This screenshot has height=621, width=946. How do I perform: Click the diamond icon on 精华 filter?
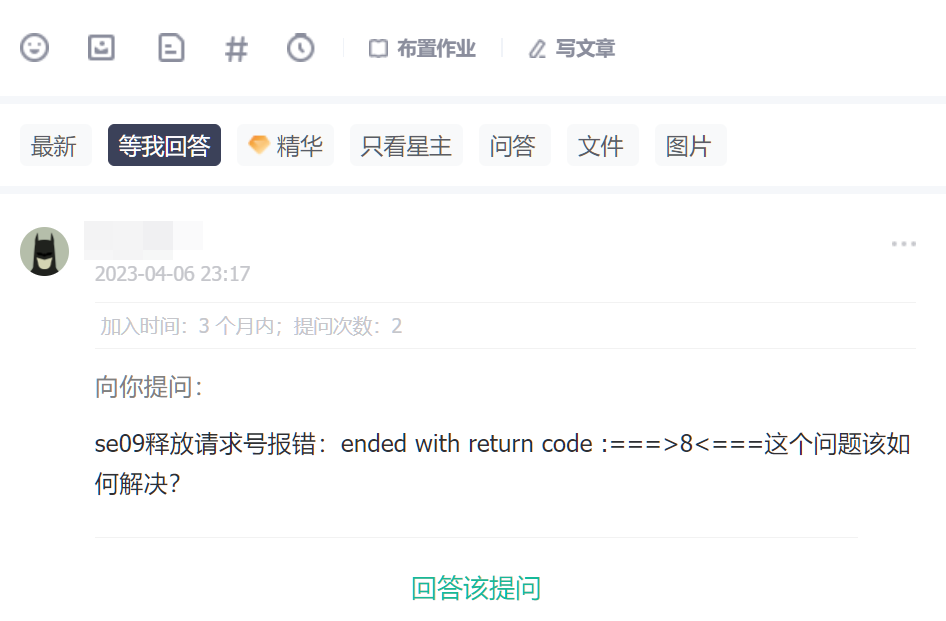(259, 145)
